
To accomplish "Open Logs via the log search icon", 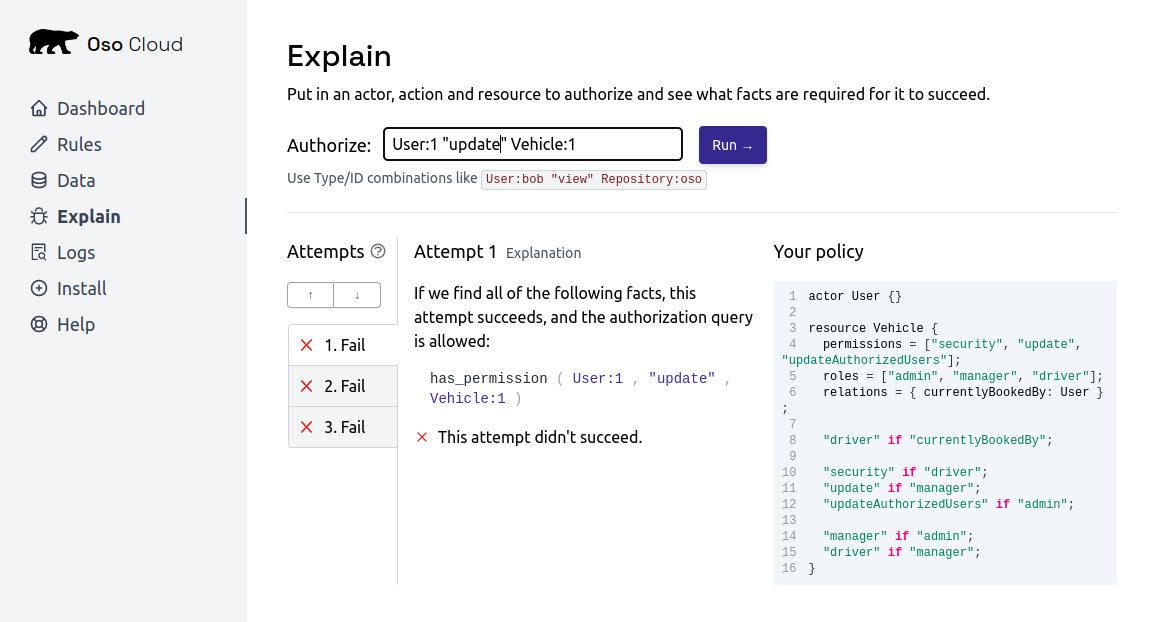I will (38, 252).
